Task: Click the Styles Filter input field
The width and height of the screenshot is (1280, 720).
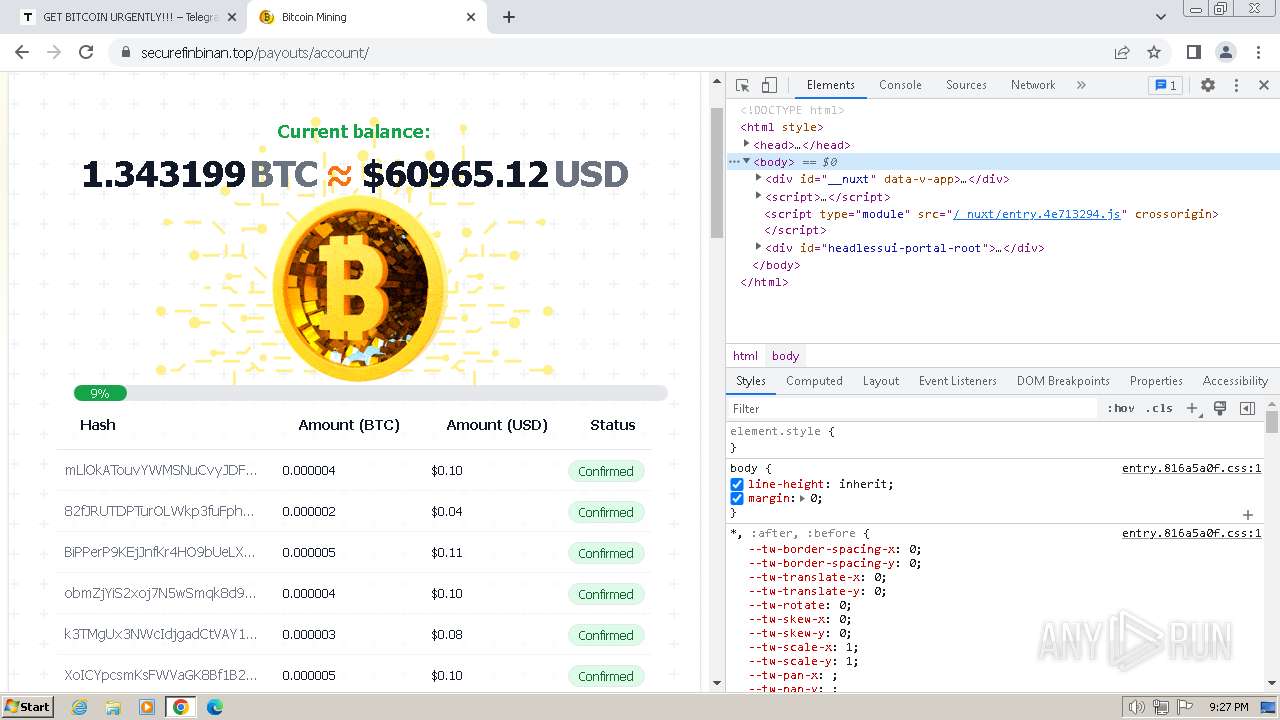Action: point(912,408)
